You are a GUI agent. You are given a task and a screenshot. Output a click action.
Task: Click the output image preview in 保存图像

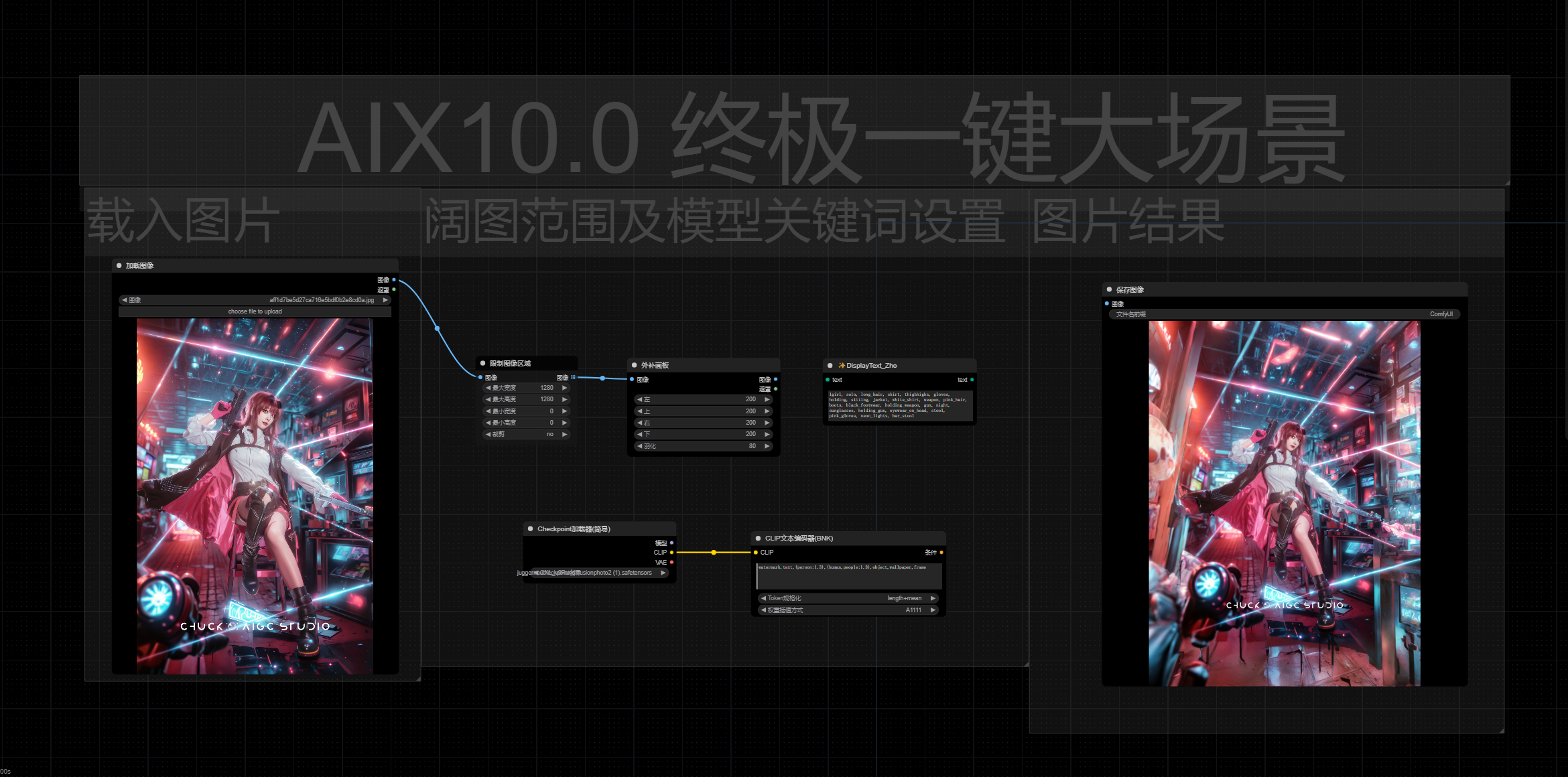tap(1284, 504)
